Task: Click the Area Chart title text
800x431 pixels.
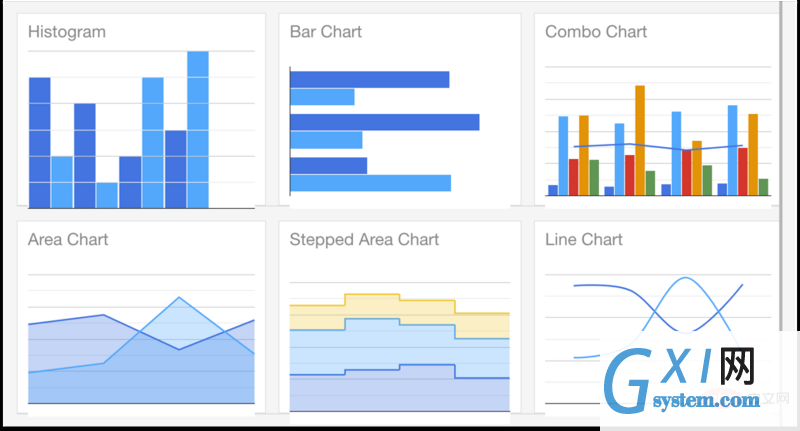Action: pos(68,240)
